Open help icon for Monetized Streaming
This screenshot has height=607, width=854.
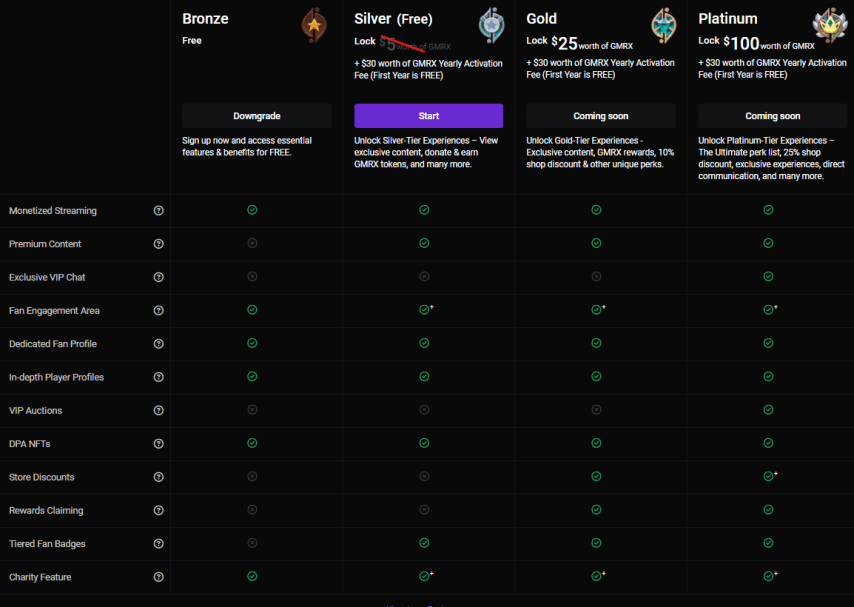point(158,211)
